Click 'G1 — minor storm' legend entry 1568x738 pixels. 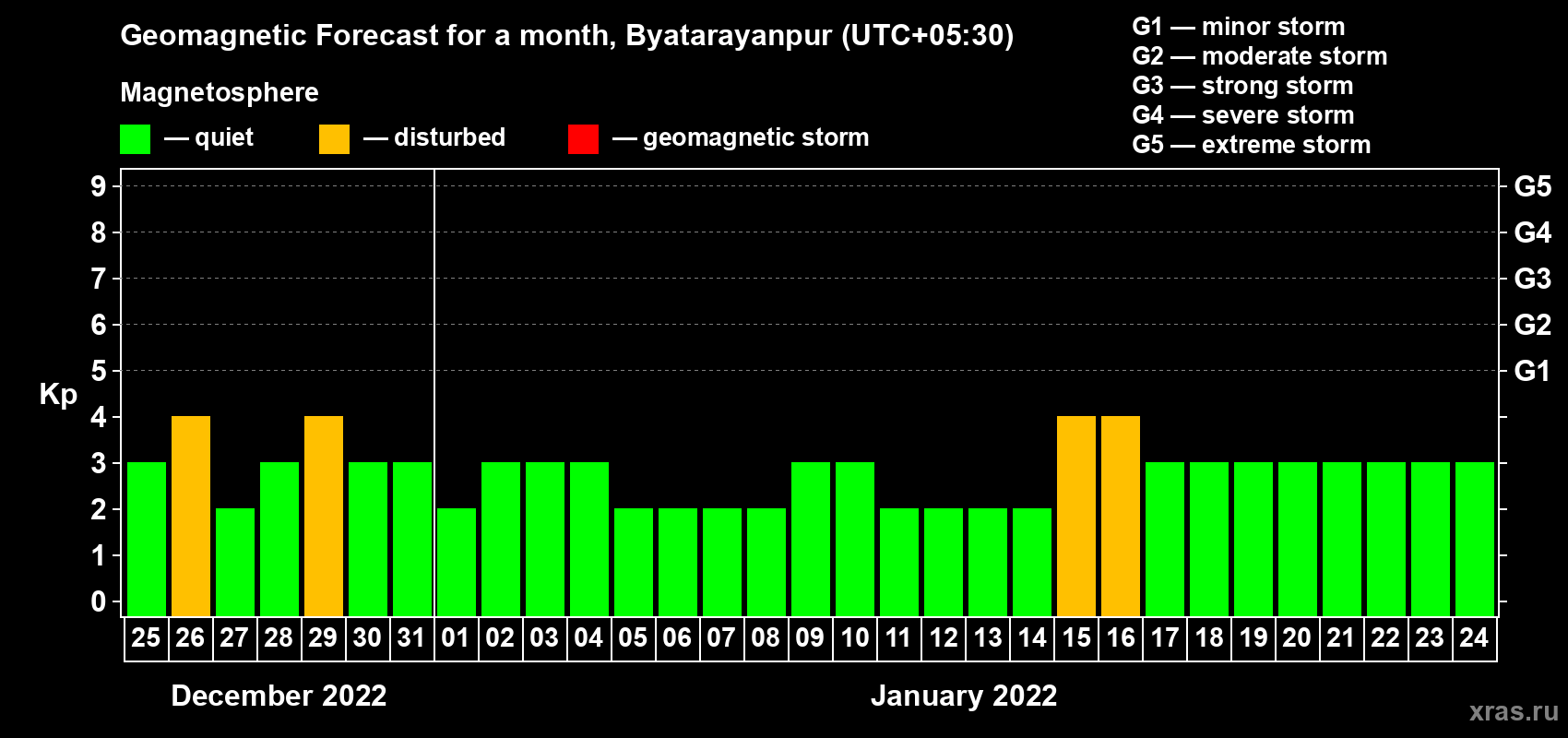[1239, 27]
